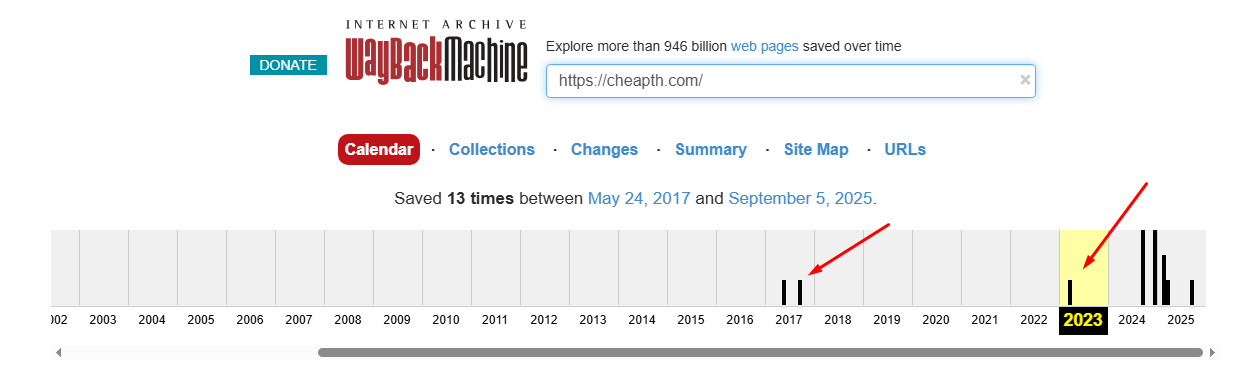Select year 2024 on the timeline
The width and height of the screenshot is (1254, 369).
(1132, 320)
